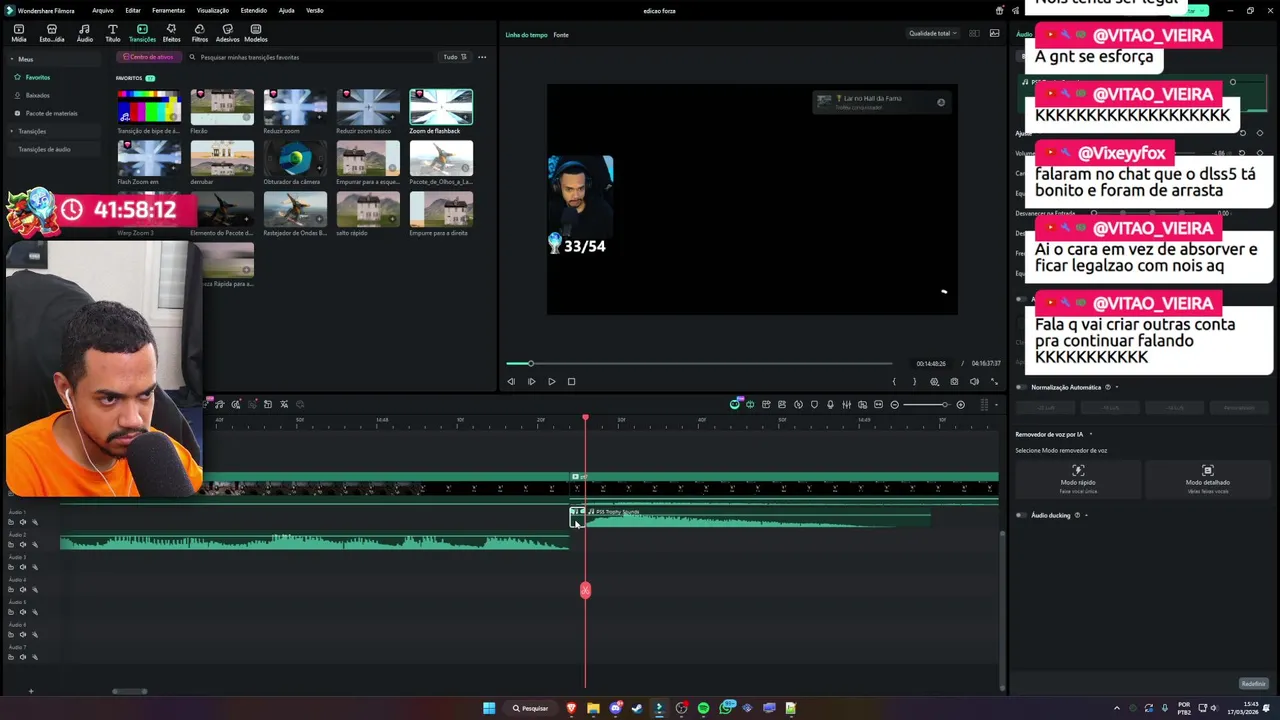Click the scissors split button on playhead
This screenshot has width=1280, height=720.
pos(585,590)
